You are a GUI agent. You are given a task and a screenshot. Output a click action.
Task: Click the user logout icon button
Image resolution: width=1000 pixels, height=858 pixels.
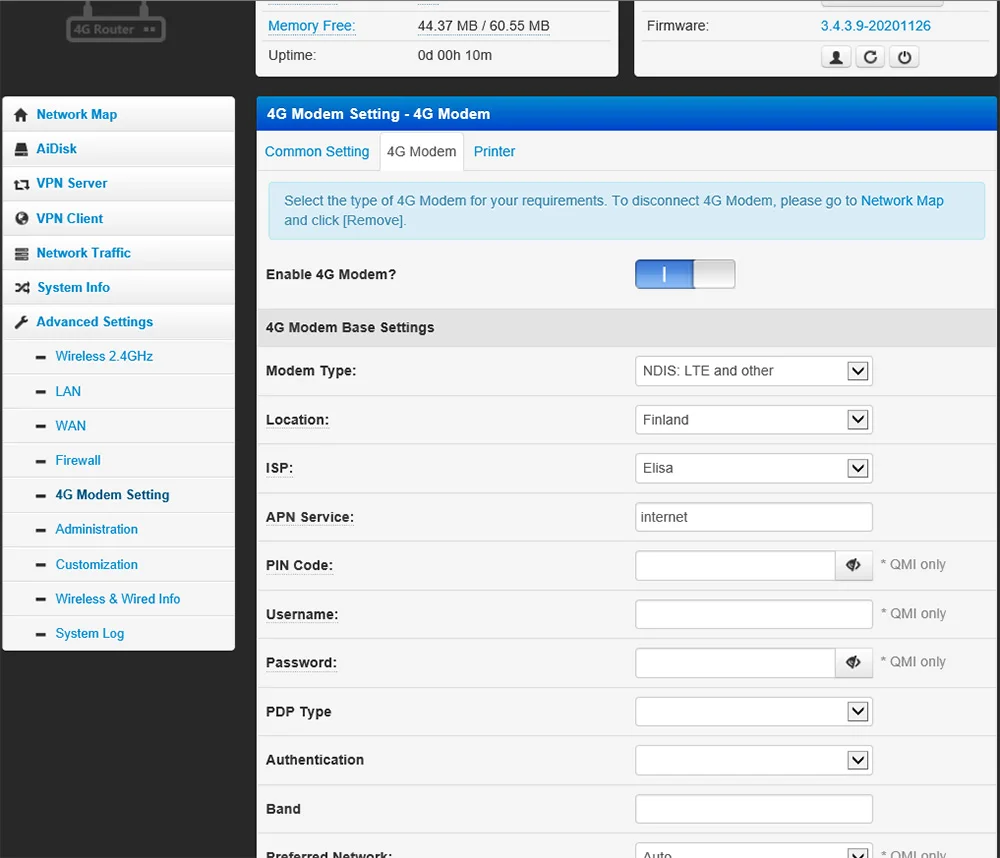coord(836,57)
